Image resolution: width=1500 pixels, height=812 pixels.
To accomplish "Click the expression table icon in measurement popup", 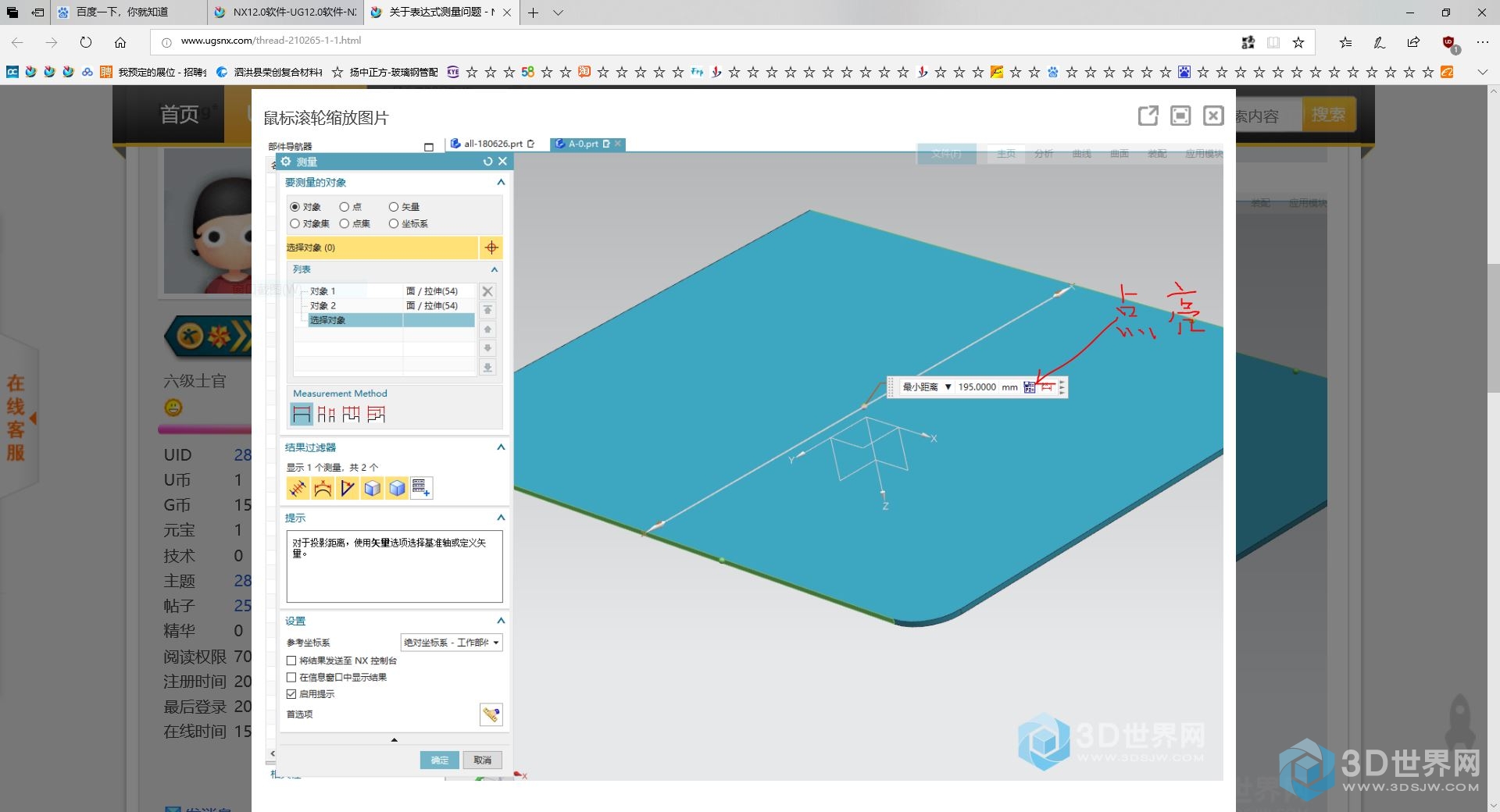I will tap(1030, 387).
